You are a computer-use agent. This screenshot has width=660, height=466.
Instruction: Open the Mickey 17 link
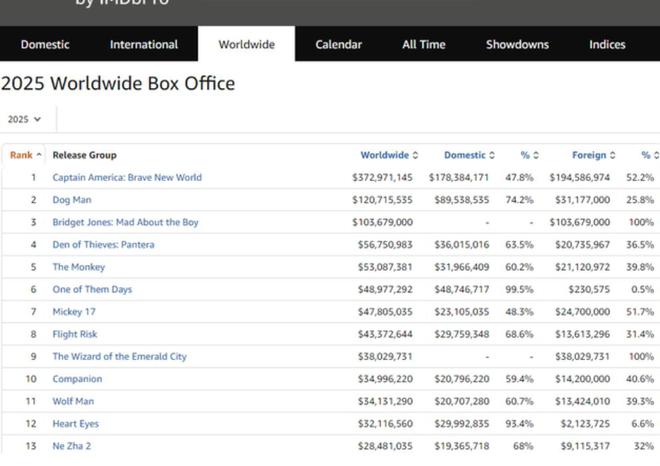pyautogui.click(x=74, y=312)
